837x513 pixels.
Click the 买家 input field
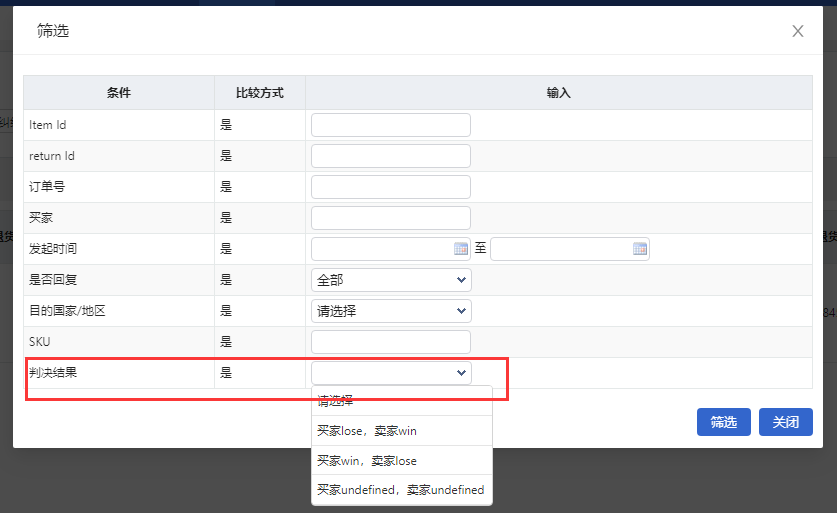click(391, 218)
